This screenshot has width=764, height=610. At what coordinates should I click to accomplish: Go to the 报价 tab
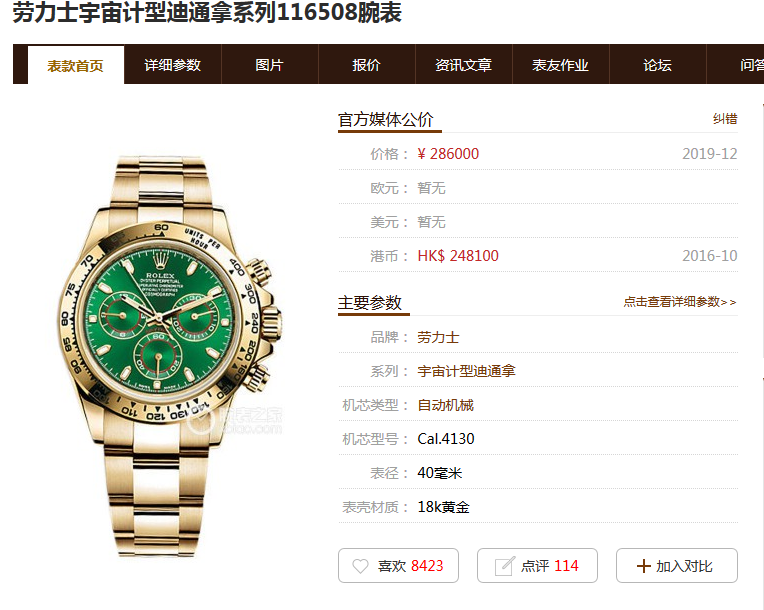[x=366, y=65]
